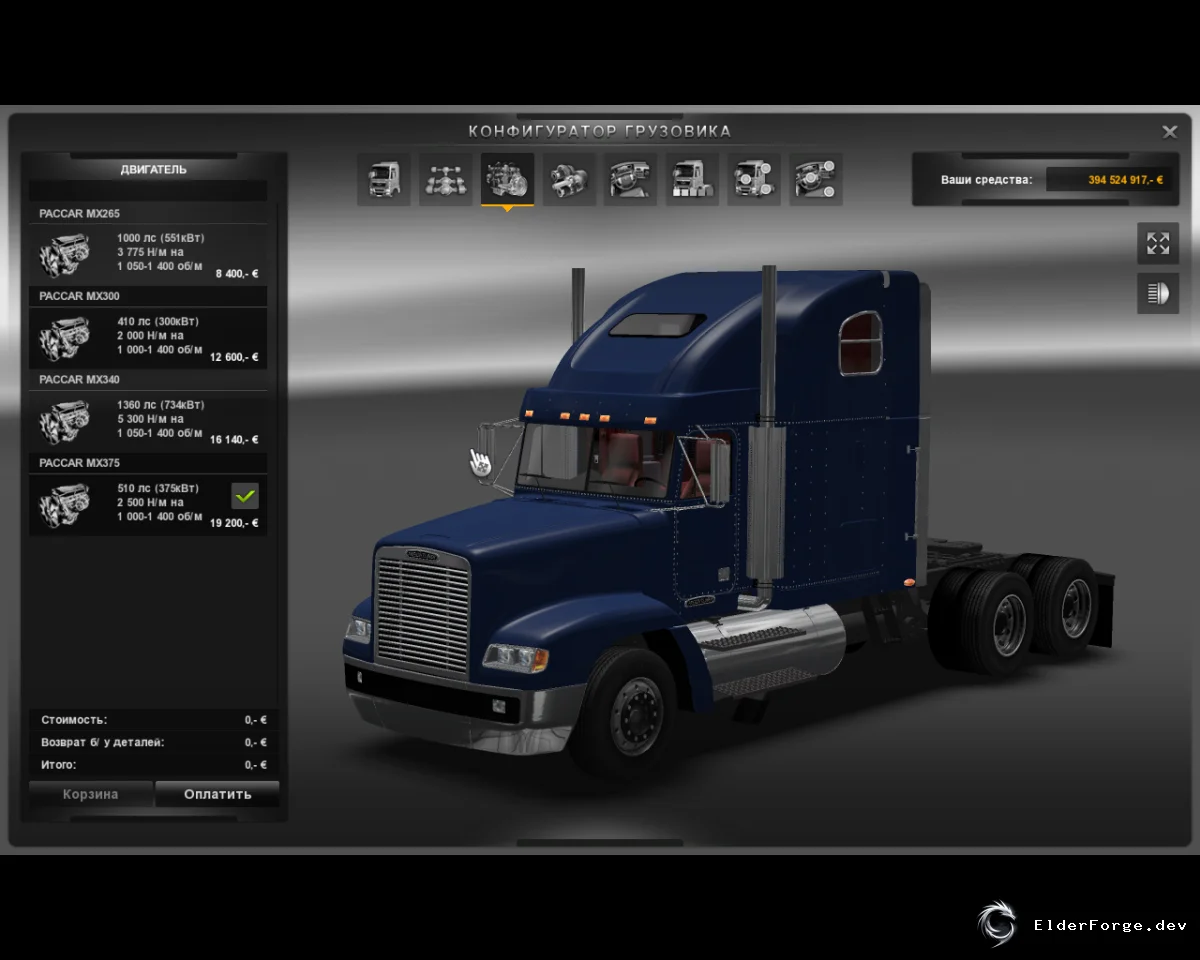Click the ДВИГАТЕЛЬ panel title
1200x960 pixels.
tap(154, 170)
